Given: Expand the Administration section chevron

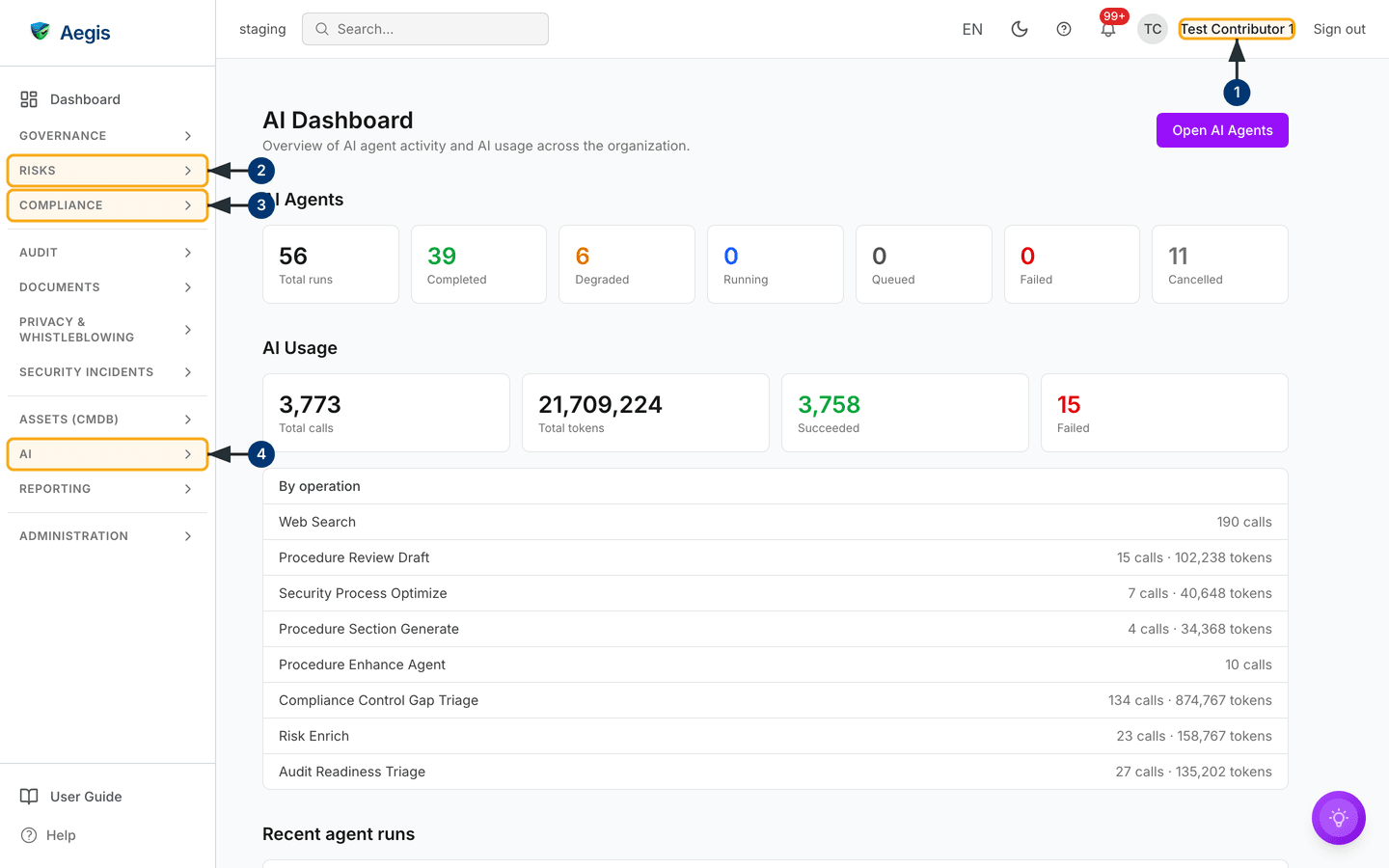Looking at the screenshot, I should pos(188,536).
